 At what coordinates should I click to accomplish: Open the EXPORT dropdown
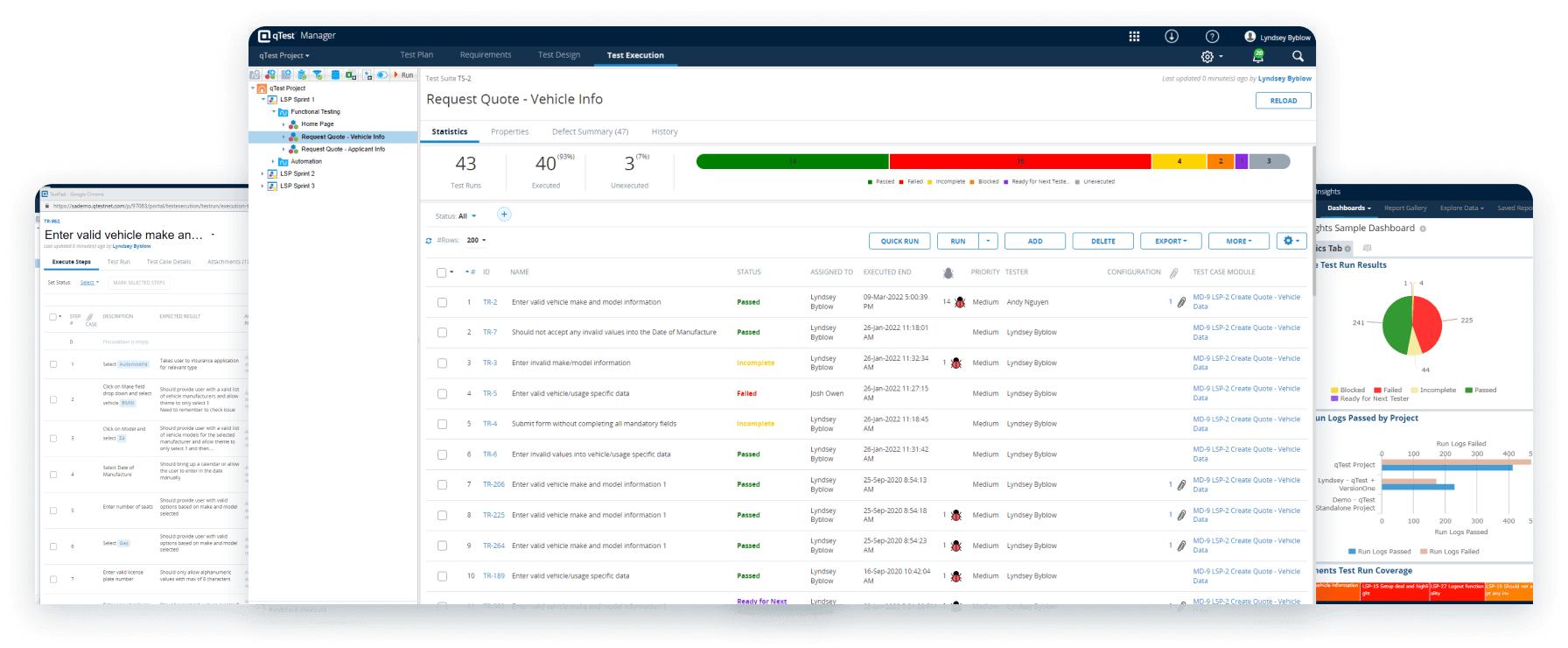[1171, 241]
